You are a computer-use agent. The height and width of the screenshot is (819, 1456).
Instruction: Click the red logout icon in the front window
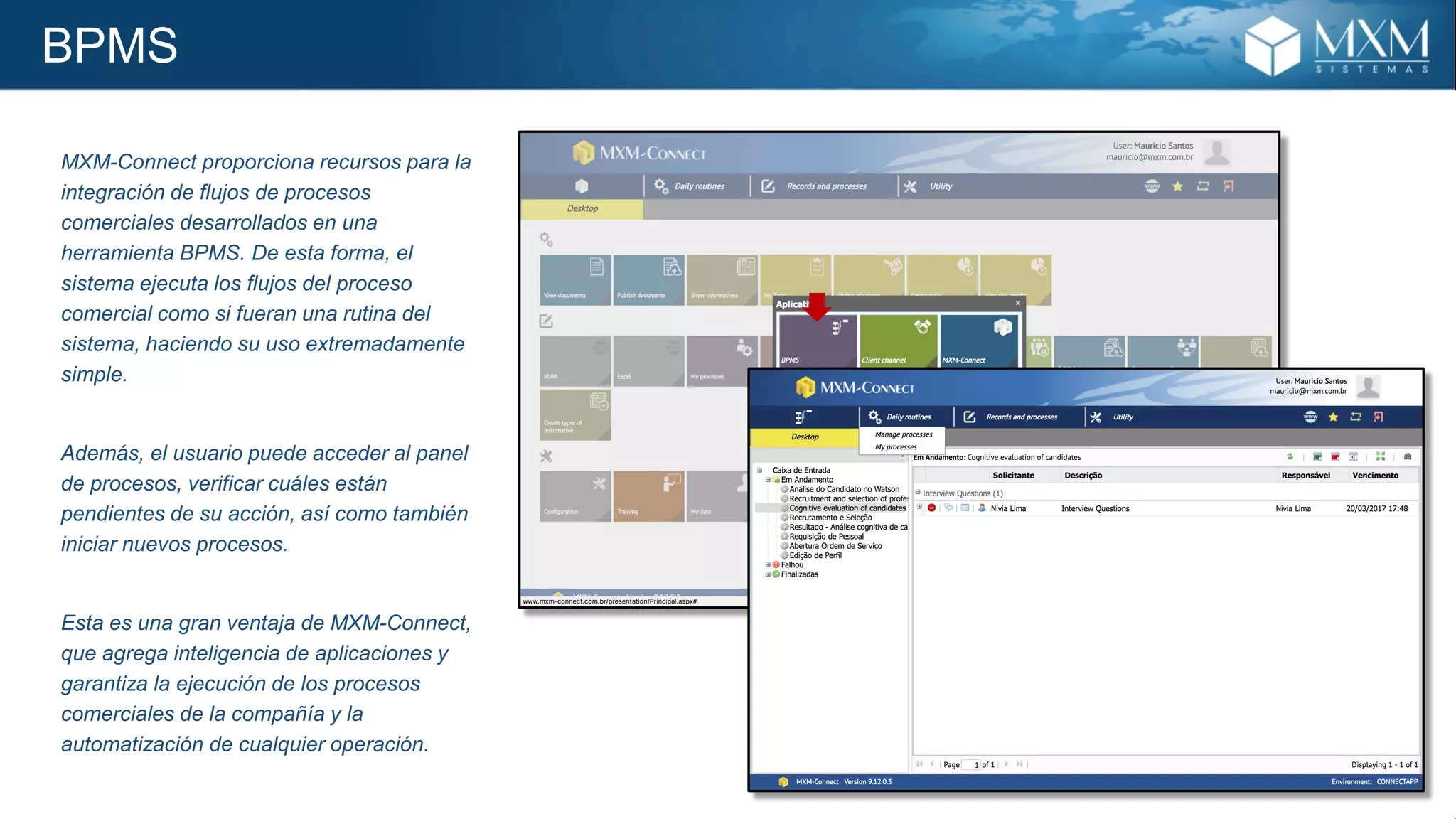[1379, 417]
